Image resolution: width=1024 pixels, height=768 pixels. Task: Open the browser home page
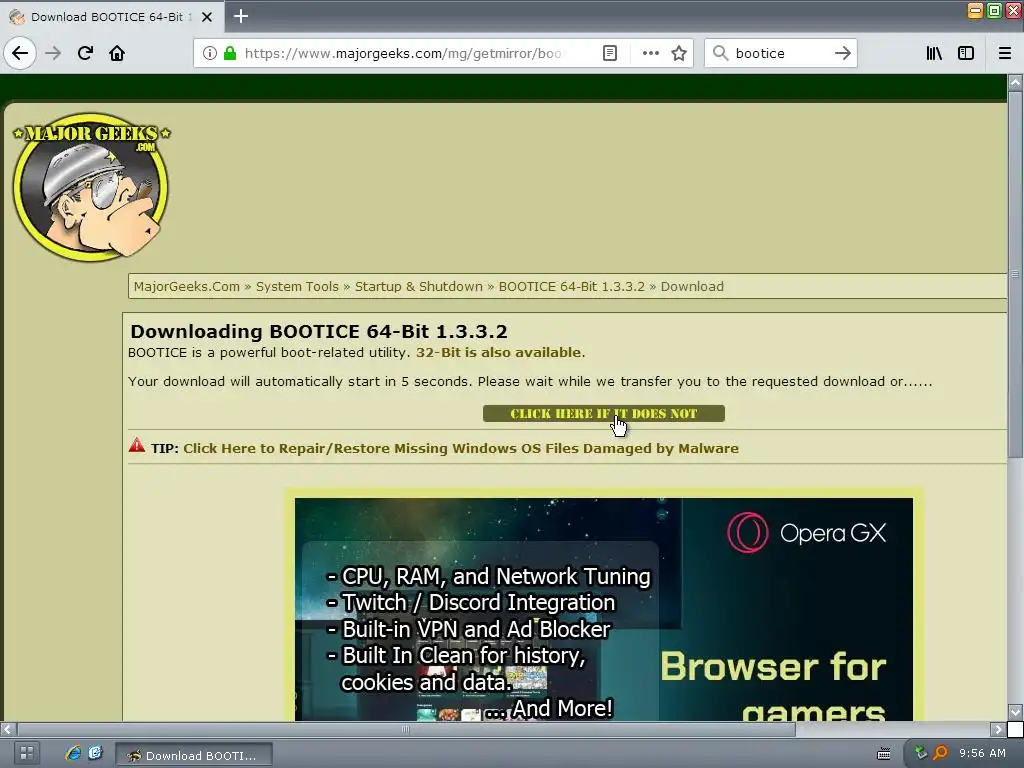[x=117, y=53]
